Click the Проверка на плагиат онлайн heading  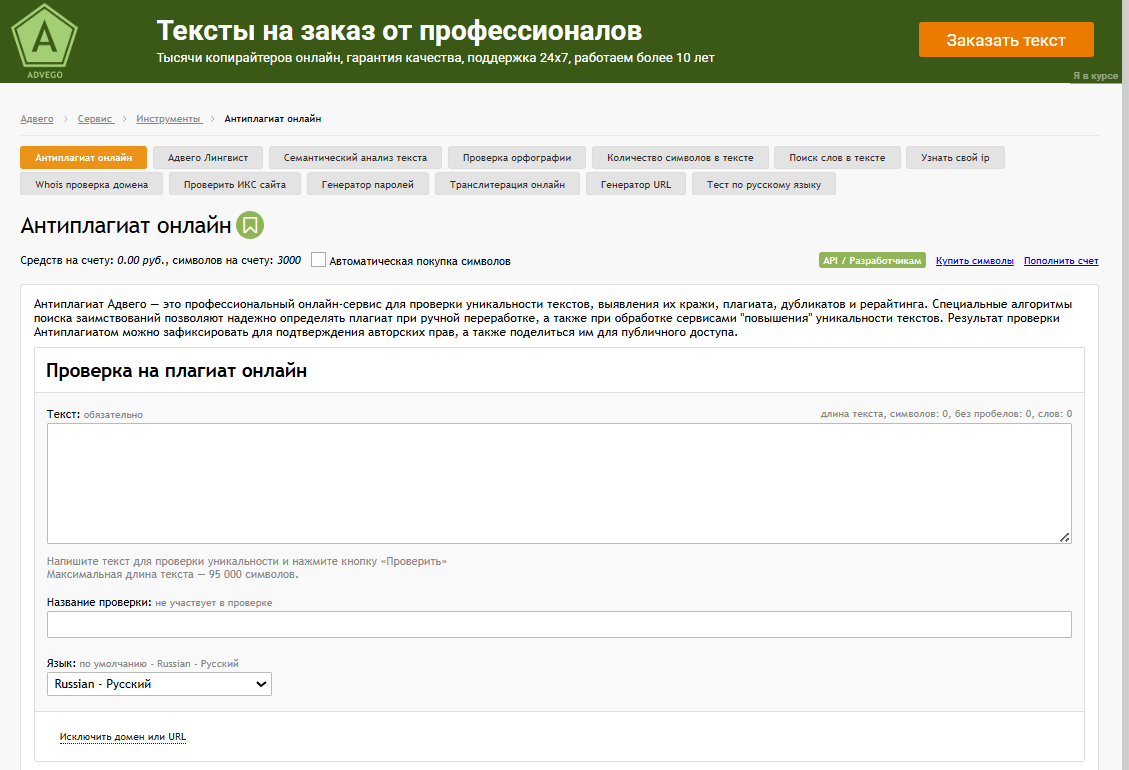[x=176, y=370]
